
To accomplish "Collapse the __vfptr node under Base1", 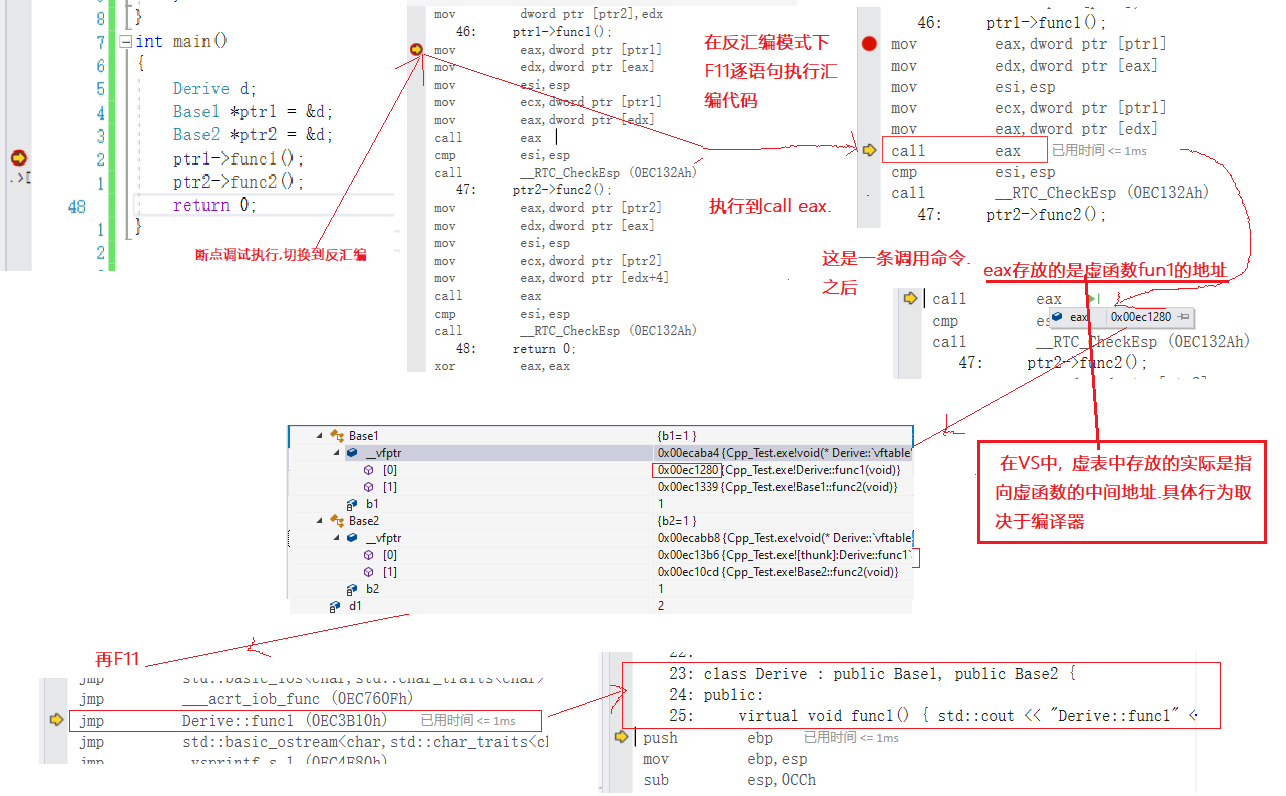I will (337, 453).
